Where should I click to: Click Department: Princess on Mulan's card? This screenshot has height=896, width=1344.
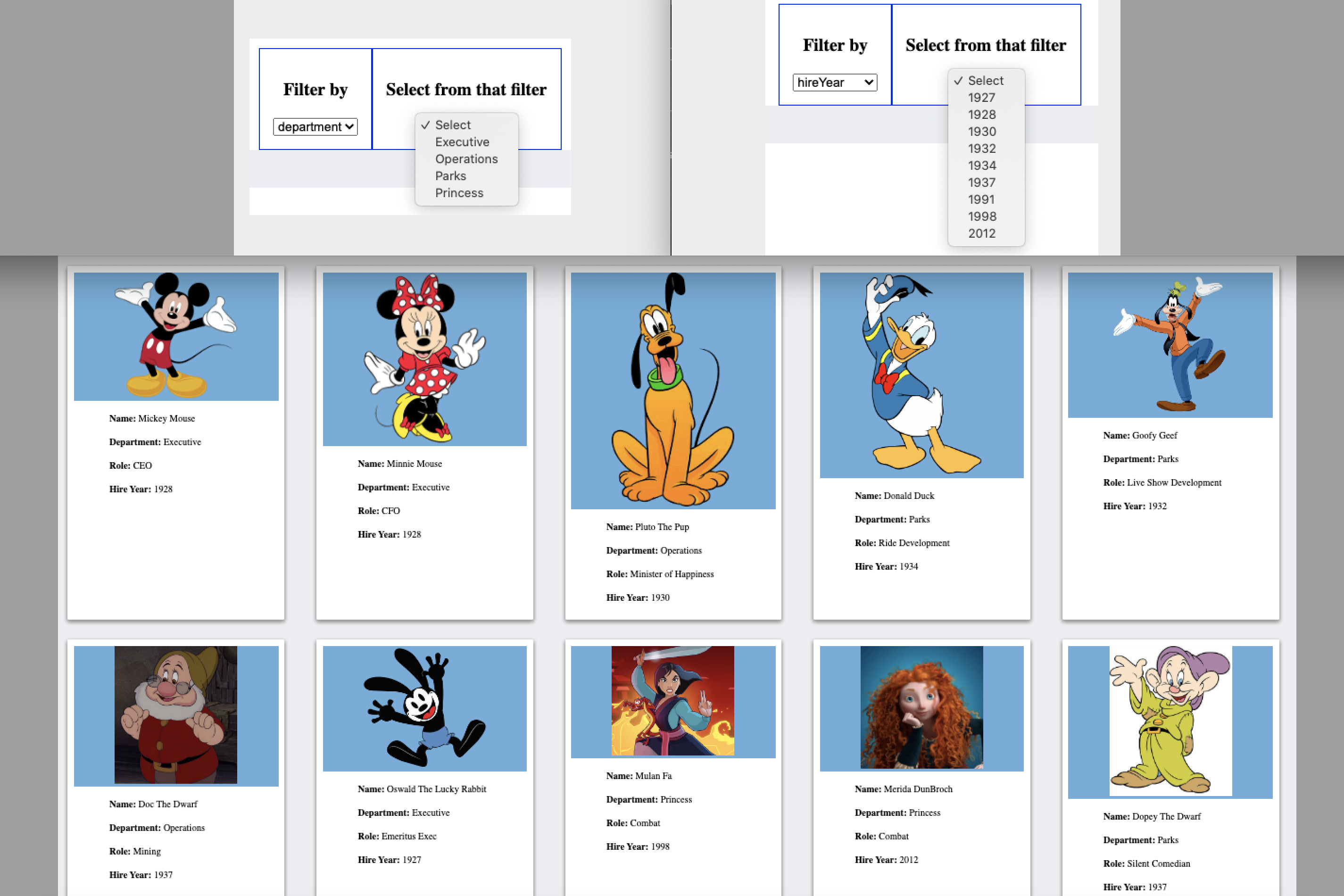coord(649,799)
